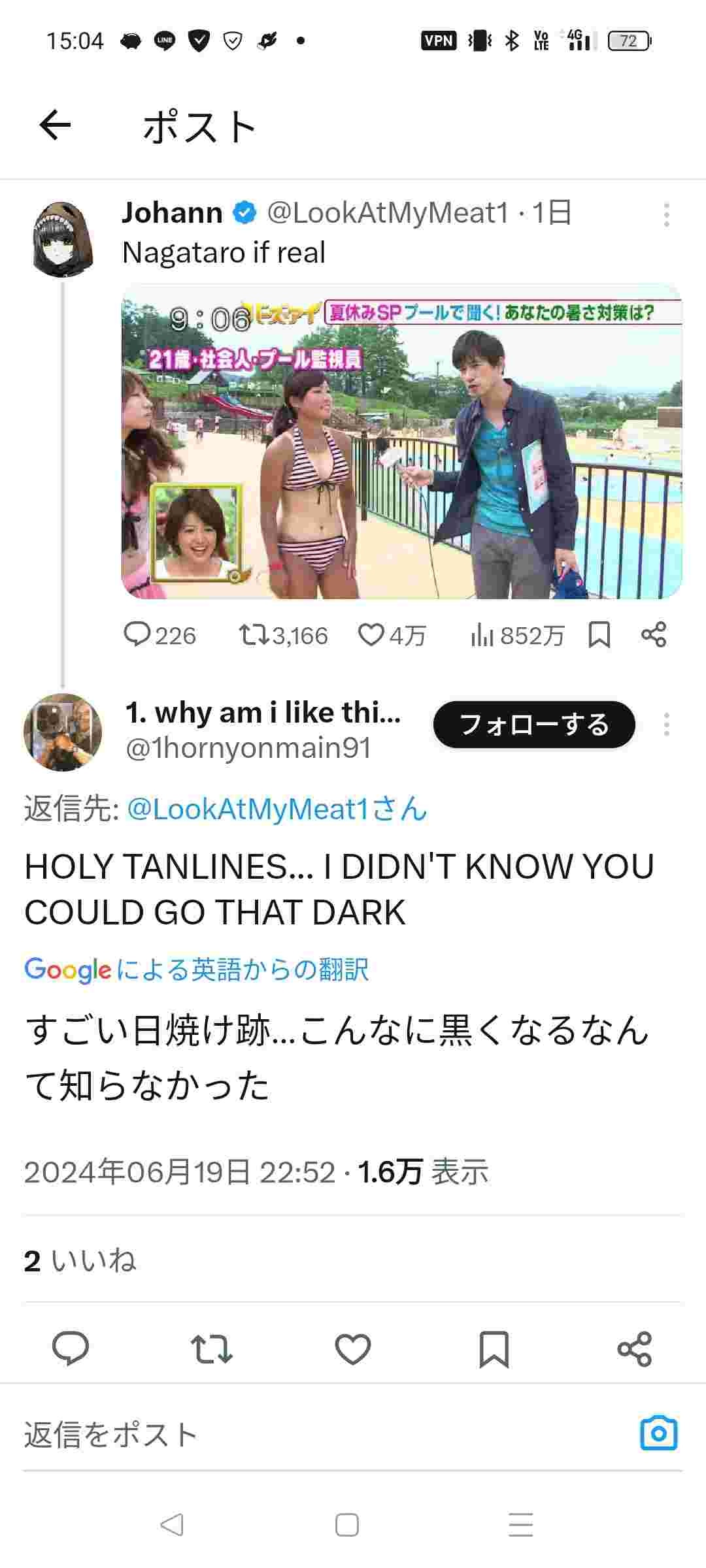Like the HOLY TANLINES reply
The image size is (706, 1568).
(x=353, y=1348)
